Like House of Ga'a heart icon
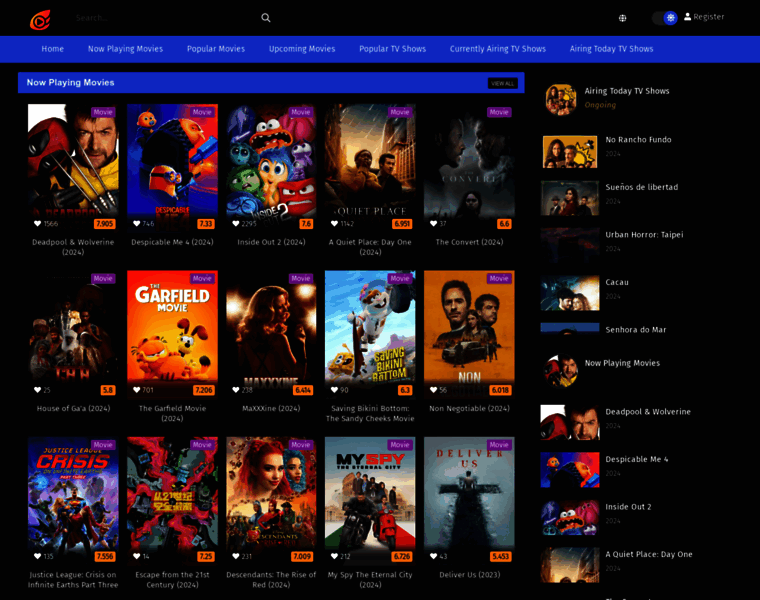Image resolution: width=760 pixels, height=600 pixels. 37,390
